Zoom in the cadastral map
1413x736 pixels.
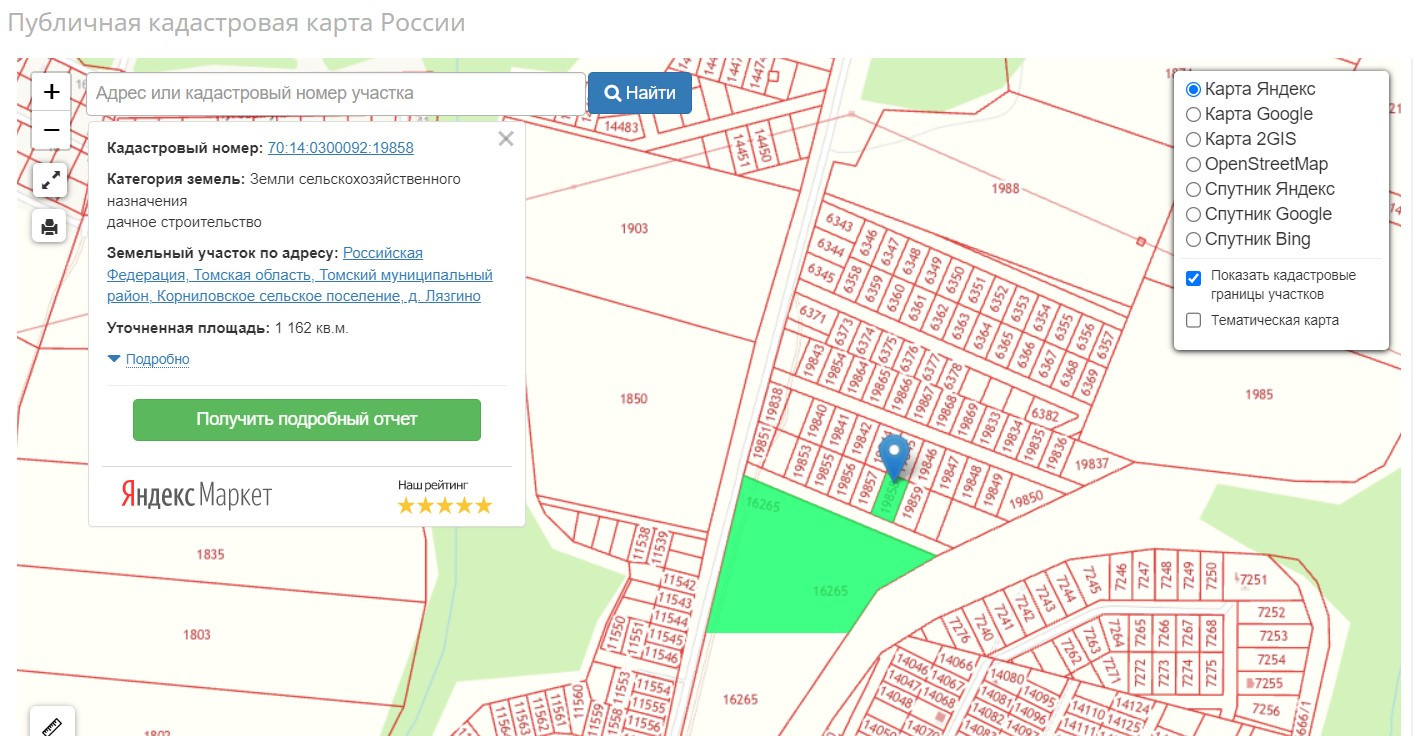click(x=52, y=92)
